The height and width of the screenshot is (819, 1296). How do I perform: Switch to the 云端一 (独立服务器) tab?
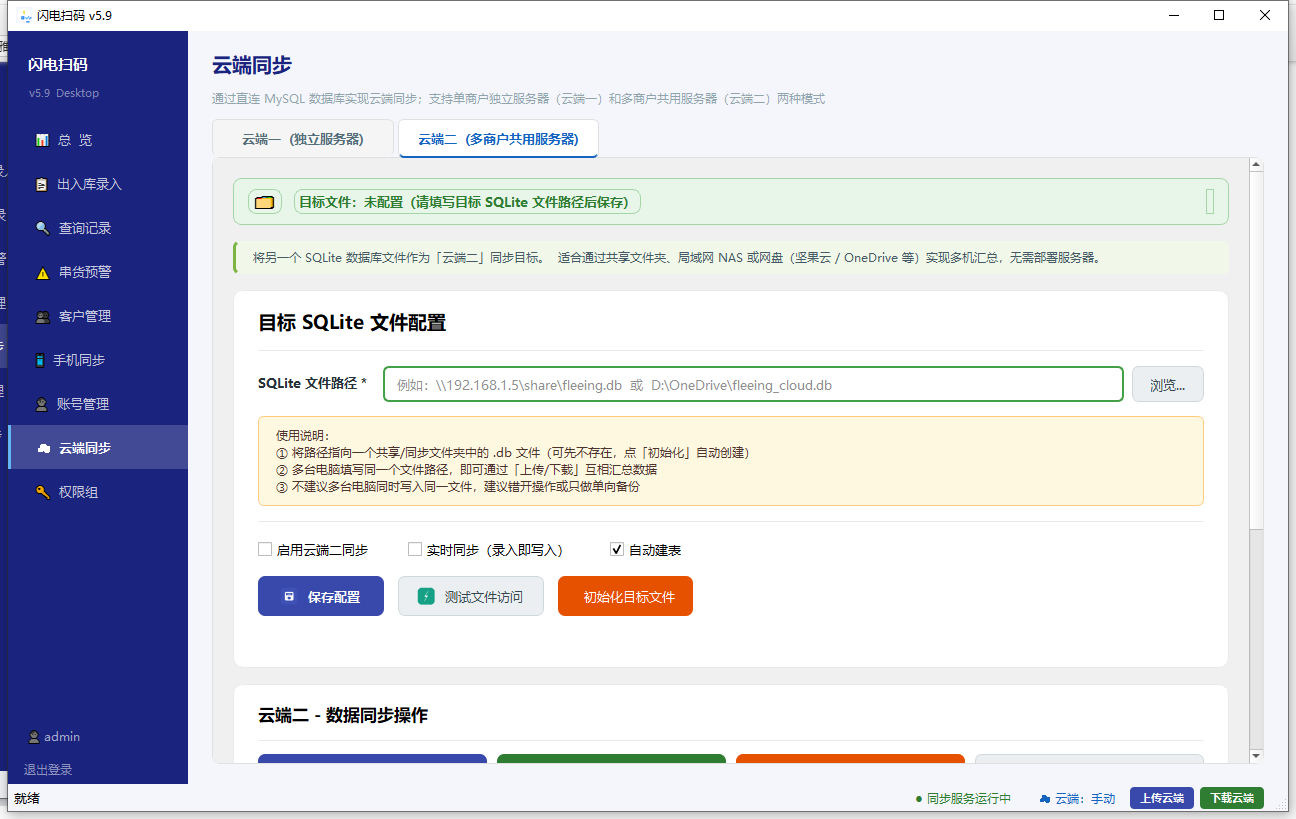point(302,139)
